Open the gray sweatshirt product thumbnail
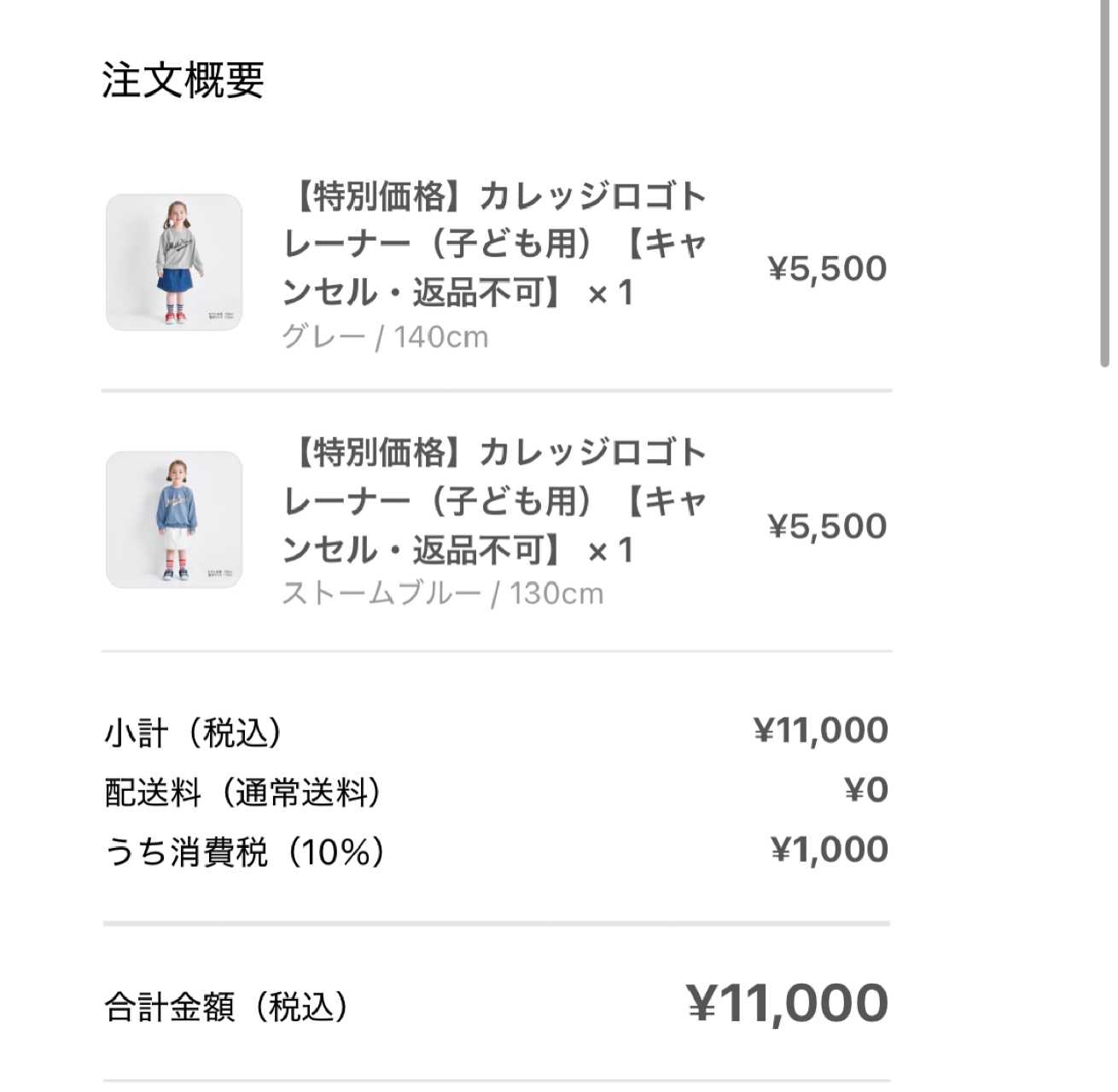 (x=174, y=262)
